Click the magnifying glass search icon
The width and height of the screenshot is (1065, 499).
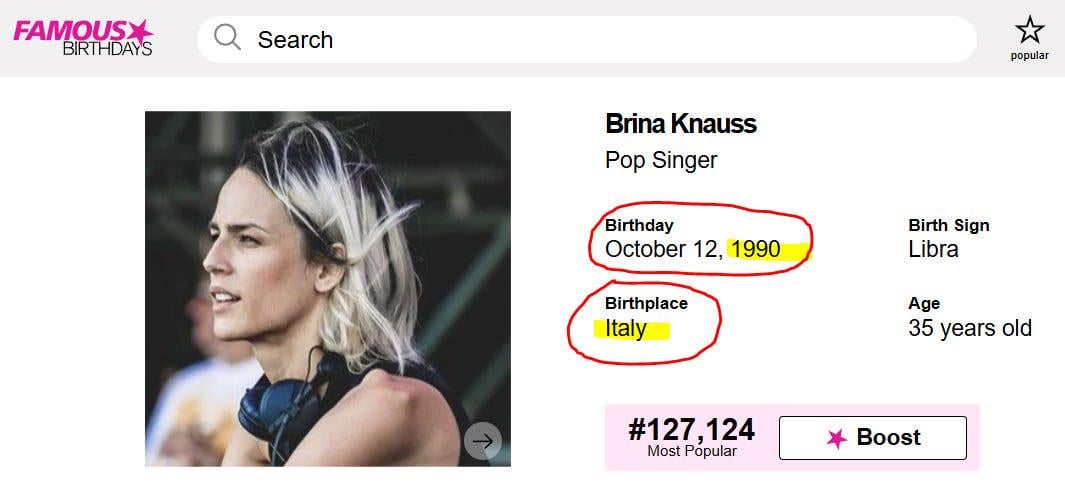(x=228, y=39)
